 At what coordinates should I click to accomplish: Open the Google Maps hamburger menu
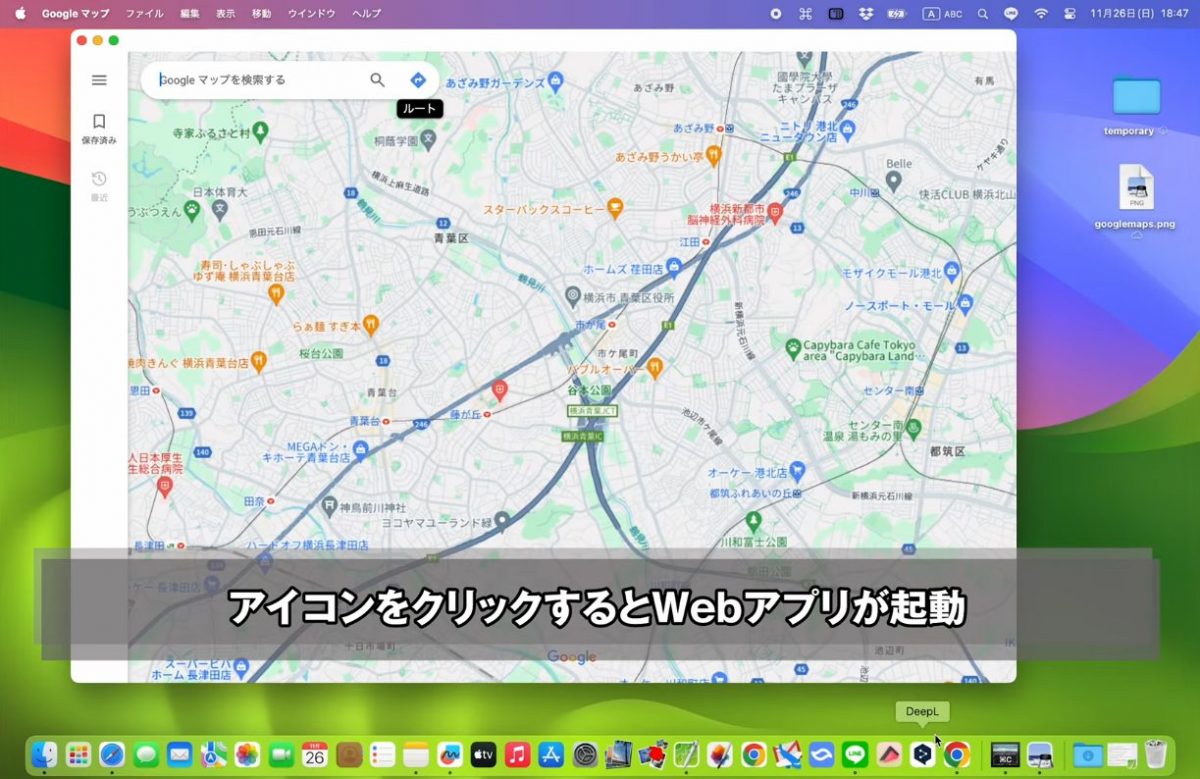click(99, 80)
